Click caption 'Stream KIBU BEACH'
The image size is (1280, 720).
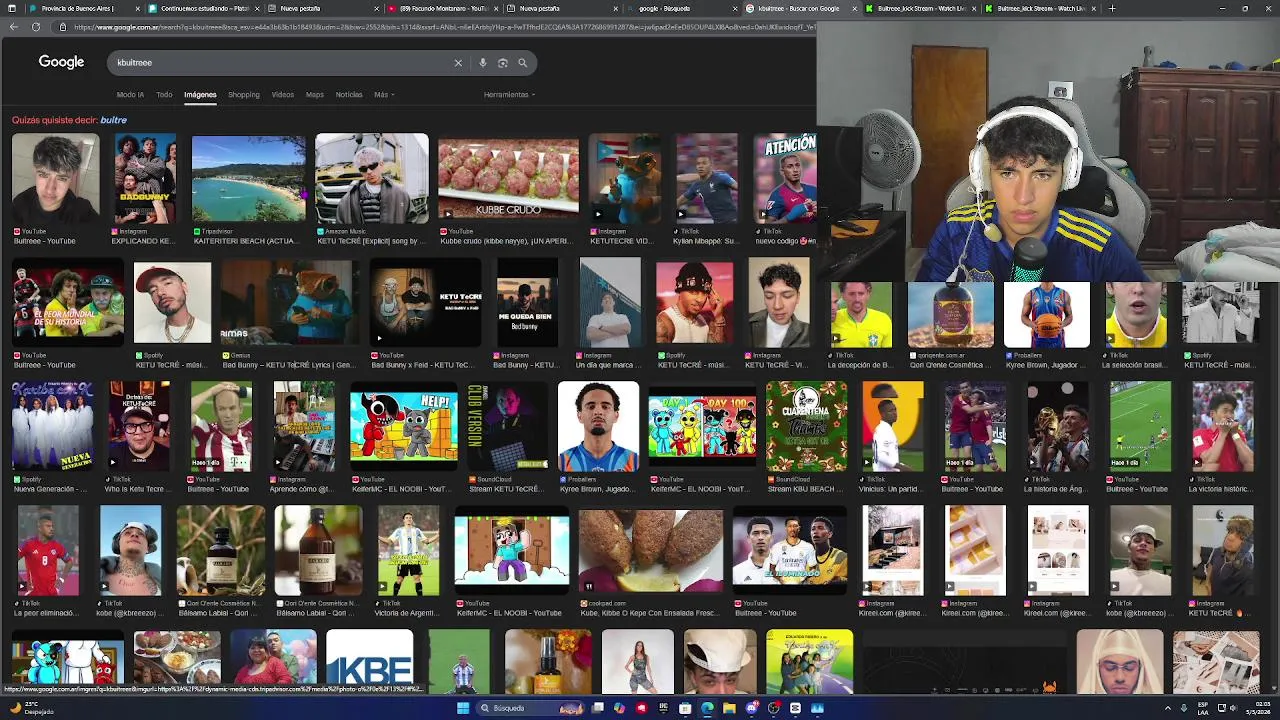[x=803, y=489]
